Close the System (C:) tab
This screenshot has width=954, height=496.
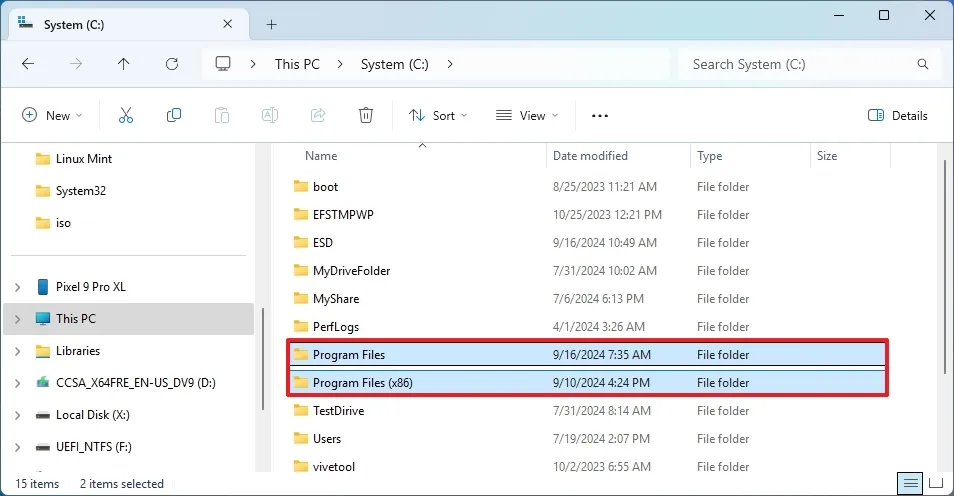click(228, 24)
